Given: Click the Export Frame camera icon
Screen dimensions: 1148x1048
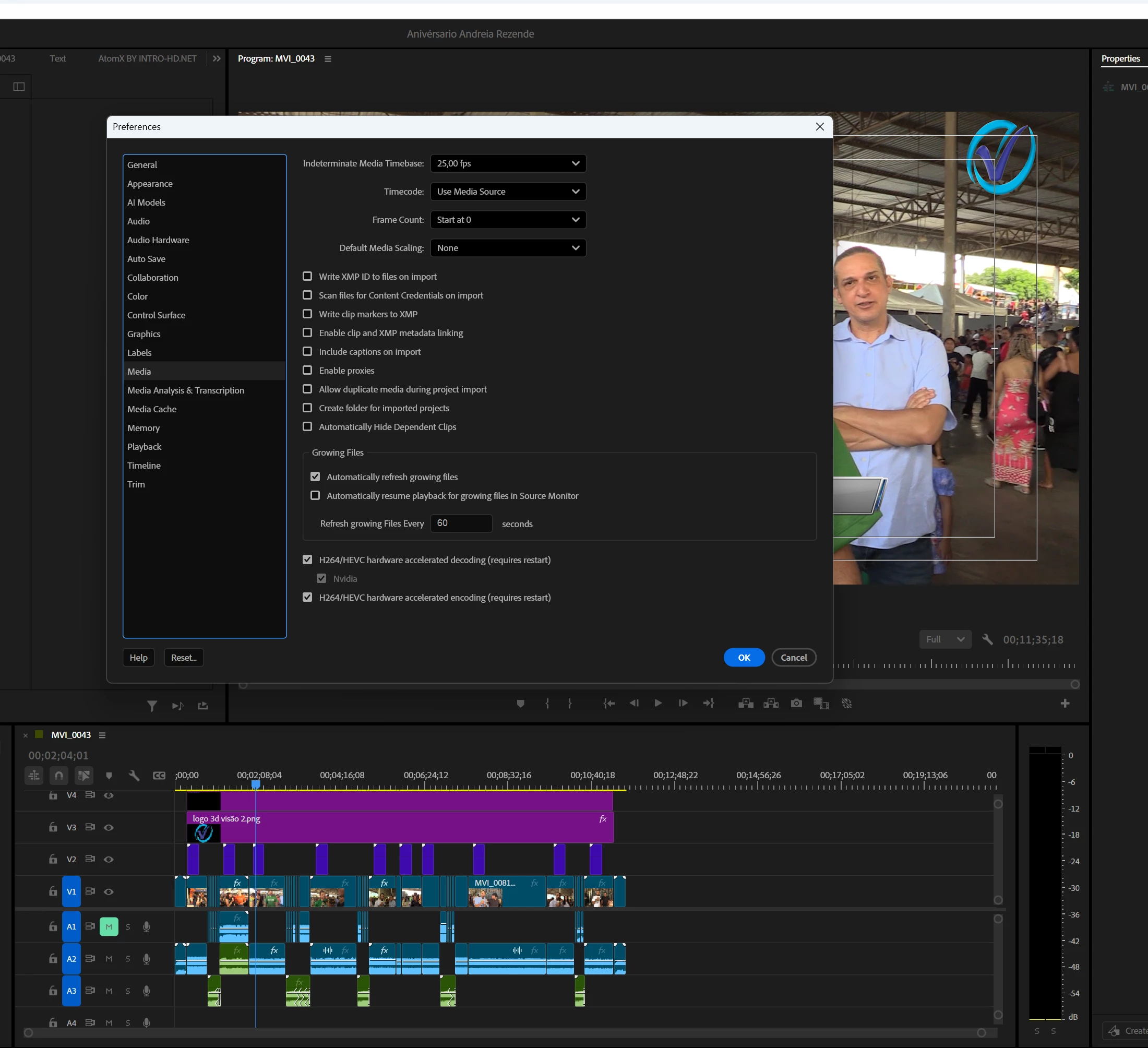Looking at the screenshot, I should point(796,704).
